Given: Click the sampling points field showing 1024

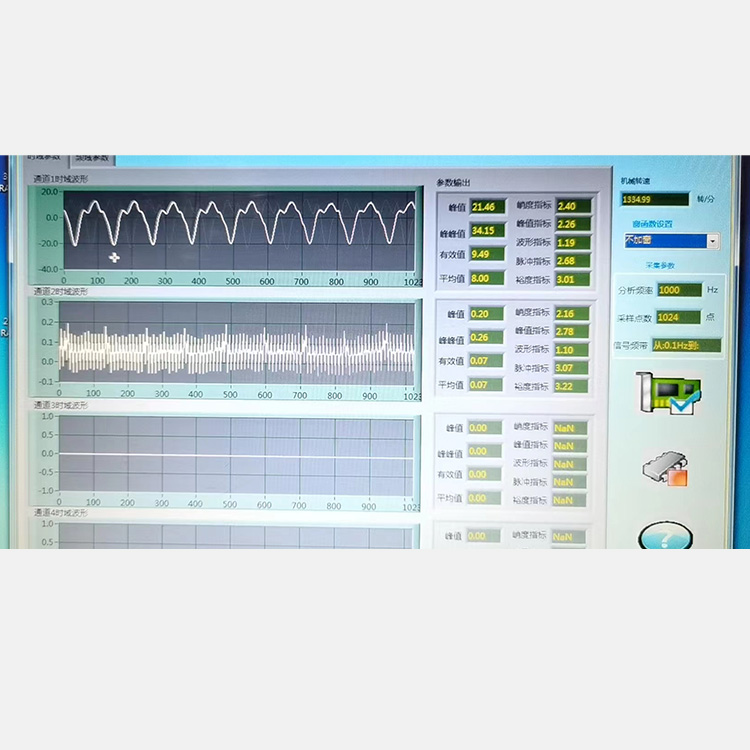Looking at the screenshot, I should (679, 317).
